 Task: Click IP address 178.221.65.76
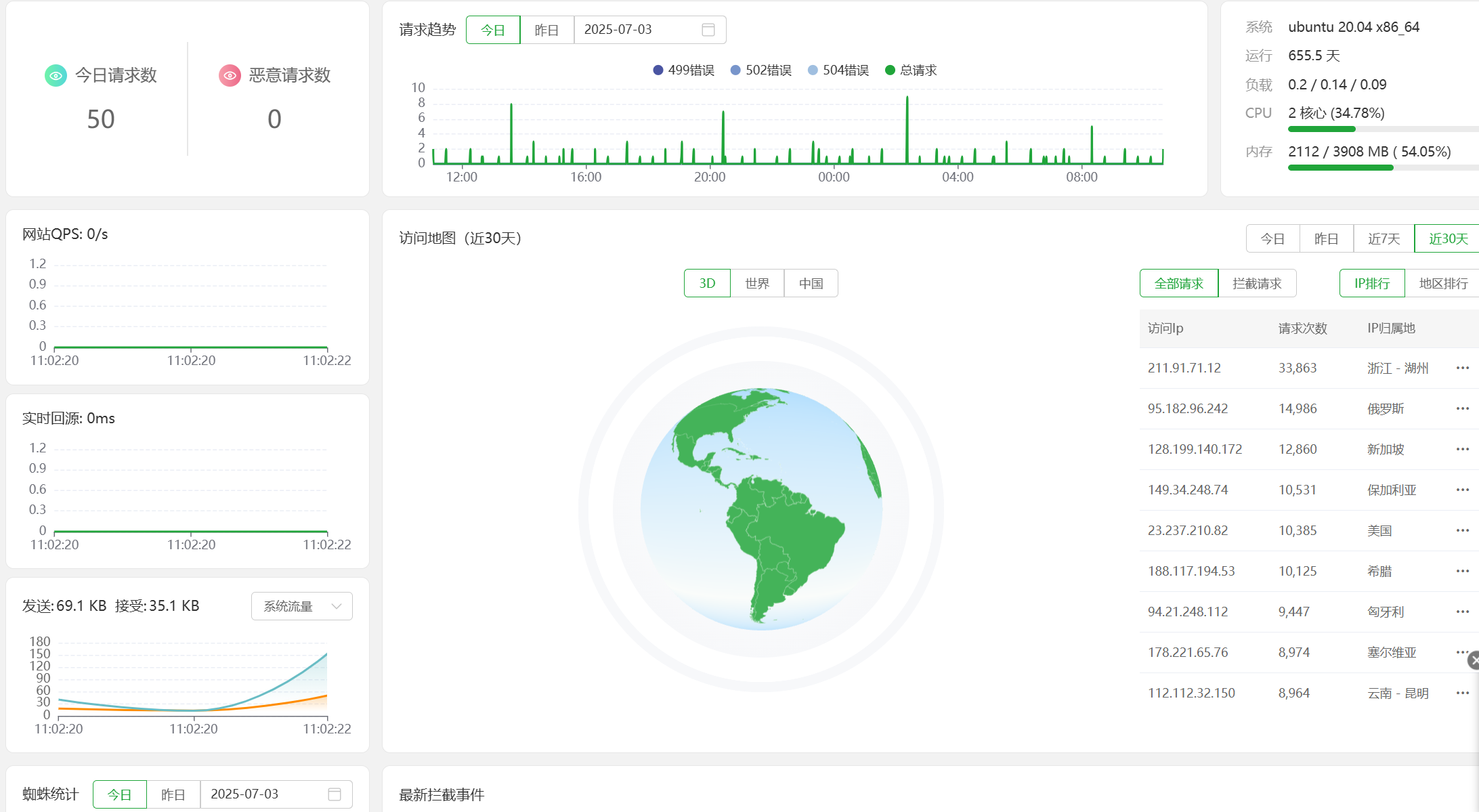(x=1188, y=652)
